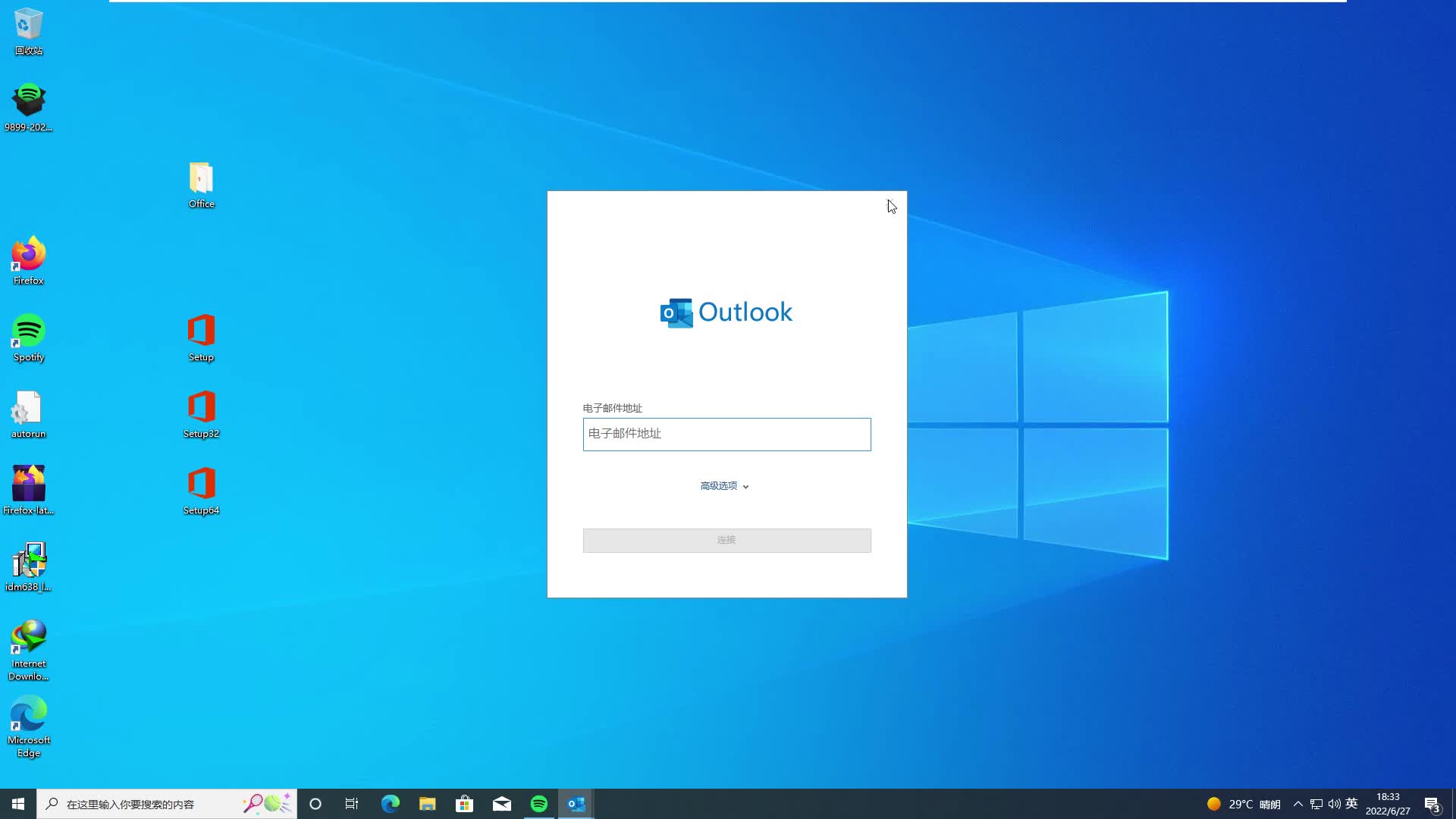Open Spotify from the taskbar
Image resolution: width=1456 pixels, height=819 pixels.
[x=539, y=804]
